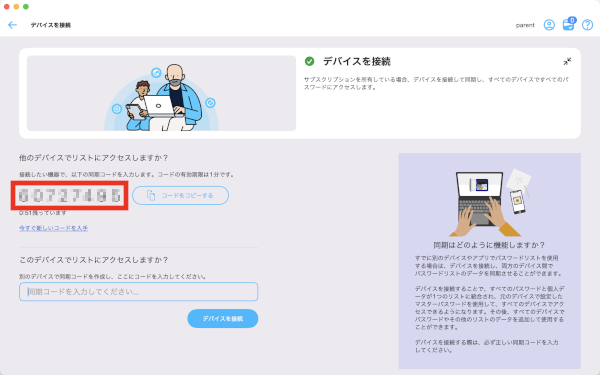Viewport: 600px width, 375px height.
Task: Click the デバイスを接続 title in header bar
Action: 51,25
